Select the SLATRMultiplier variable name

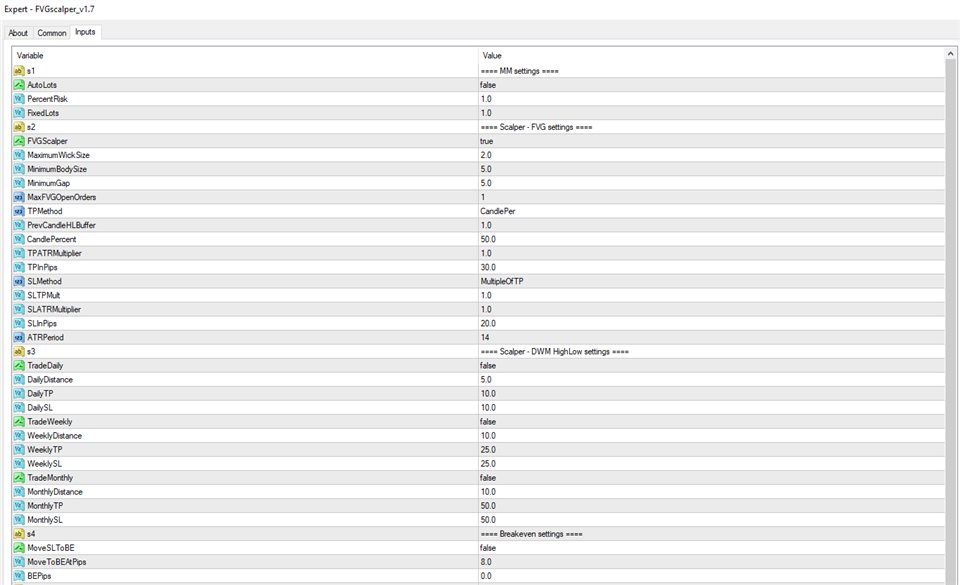pyautogui.click(x=54, y=310)
